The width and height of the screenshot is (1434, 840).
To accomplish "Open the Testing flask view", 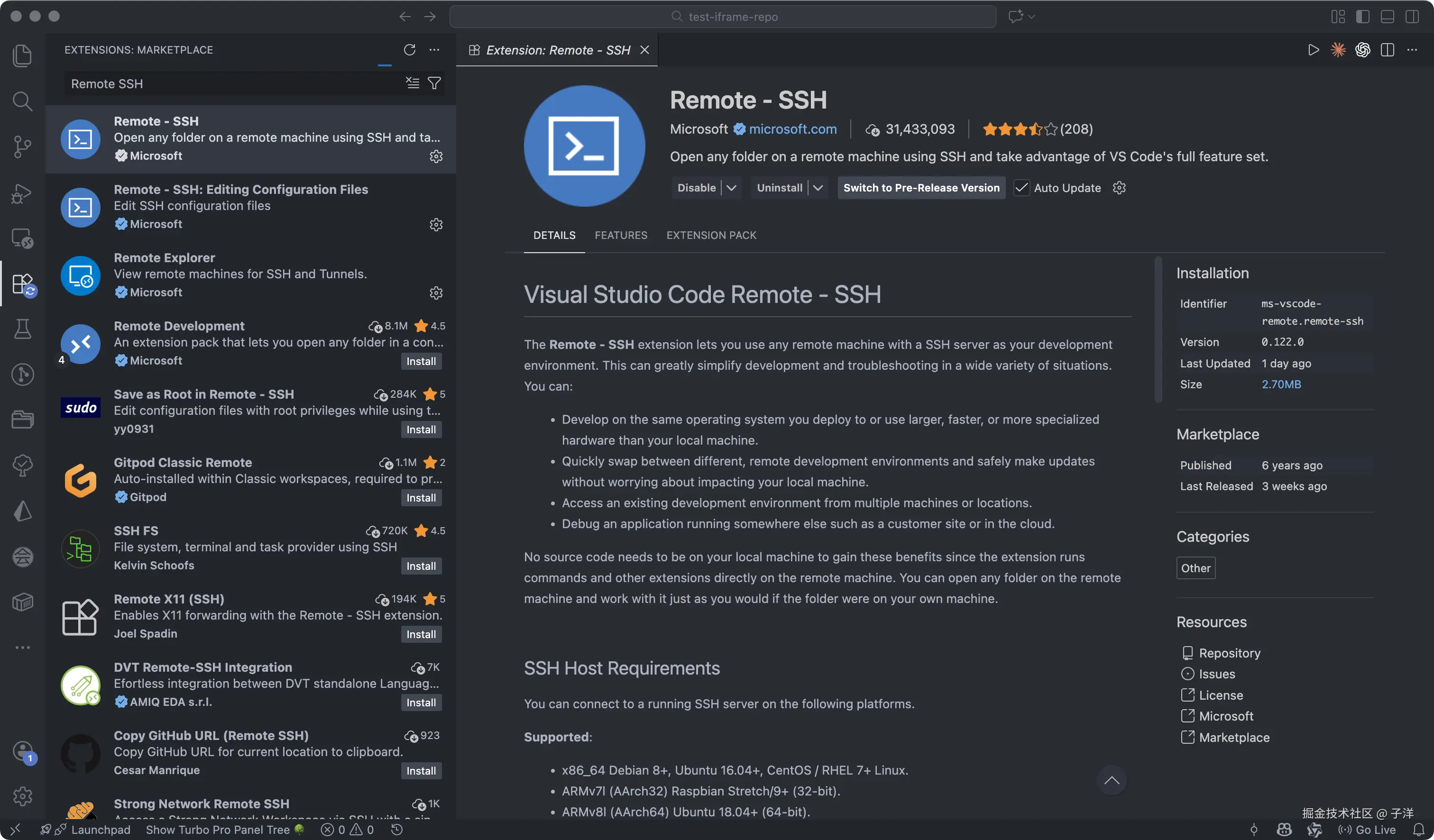I will [22, 329].
